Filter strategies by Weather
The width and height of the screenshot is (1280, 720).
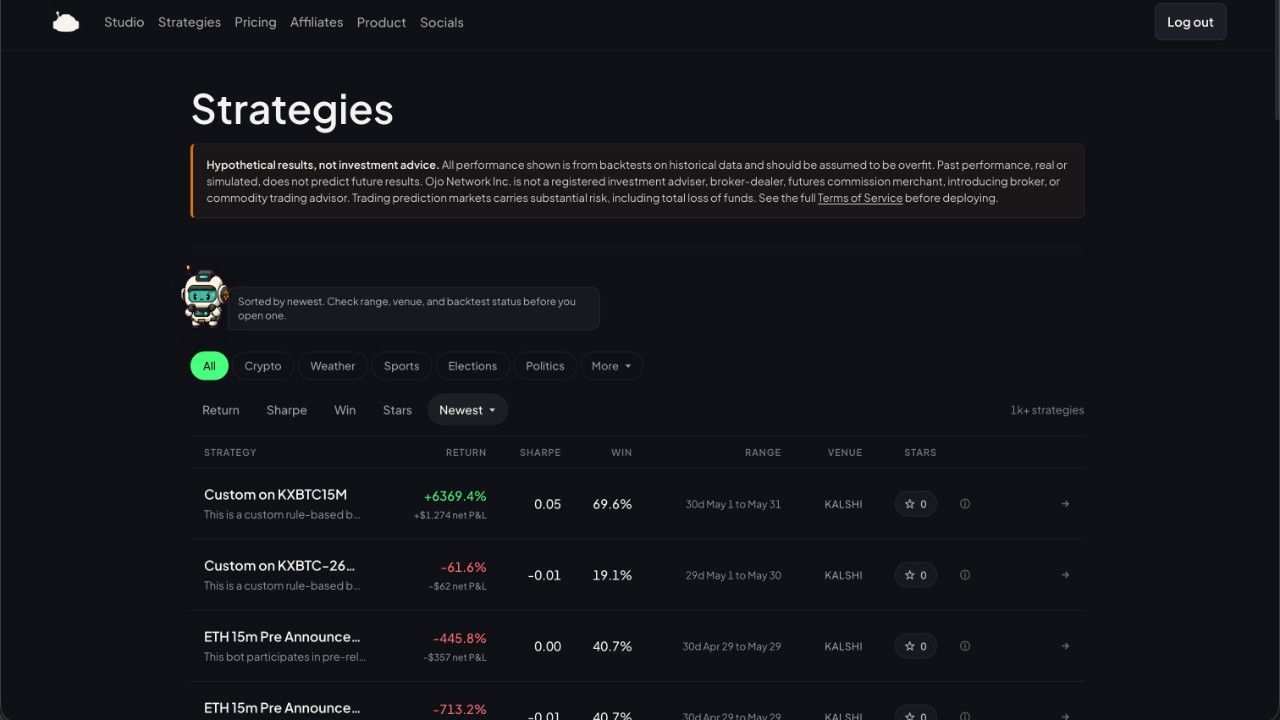(333, 366)
